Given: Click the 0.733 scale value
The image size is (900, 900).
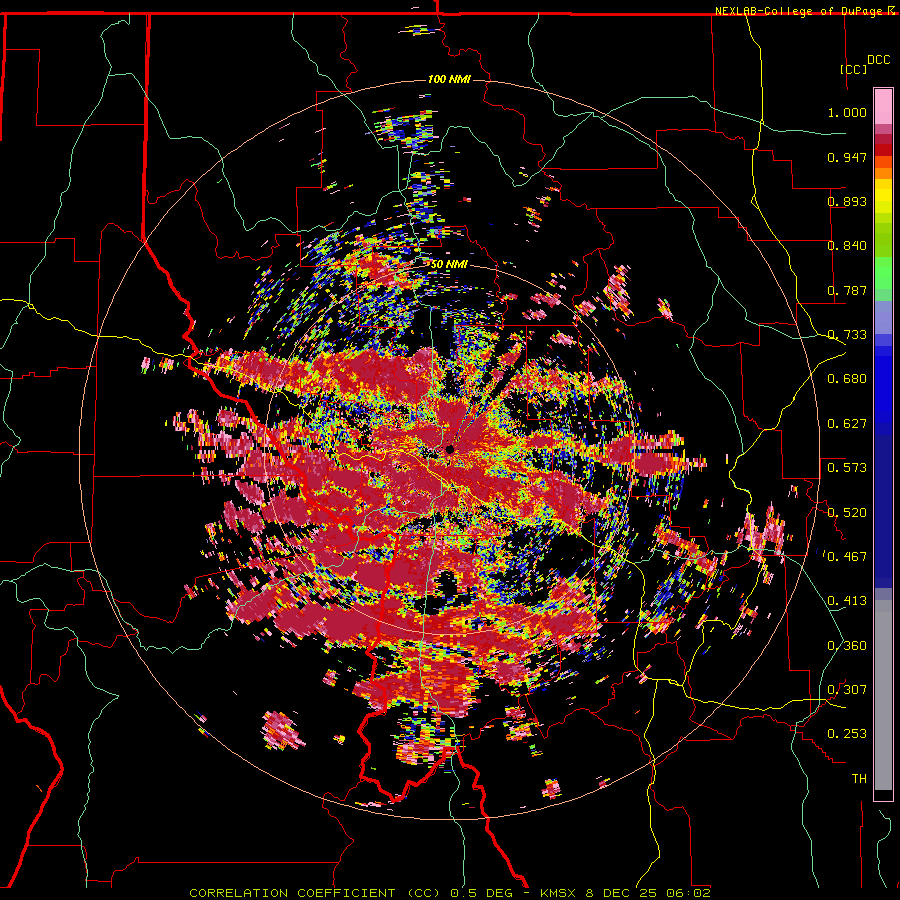Looking at the screenshot, I should [x=847, y=335].
